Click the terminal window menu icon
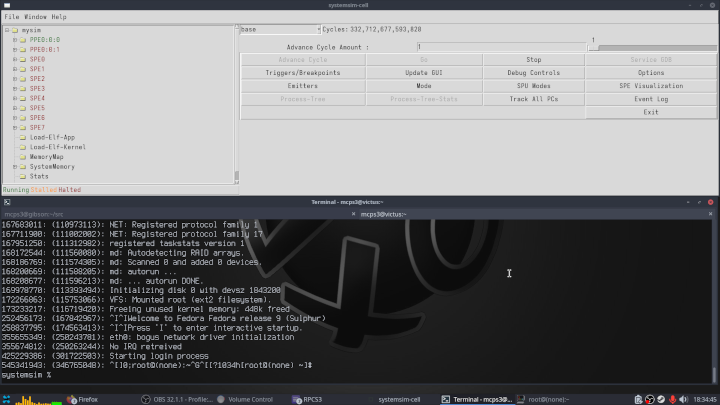Image resolution: width=720 pixels, height=405 pixels. tap(7, 202)
